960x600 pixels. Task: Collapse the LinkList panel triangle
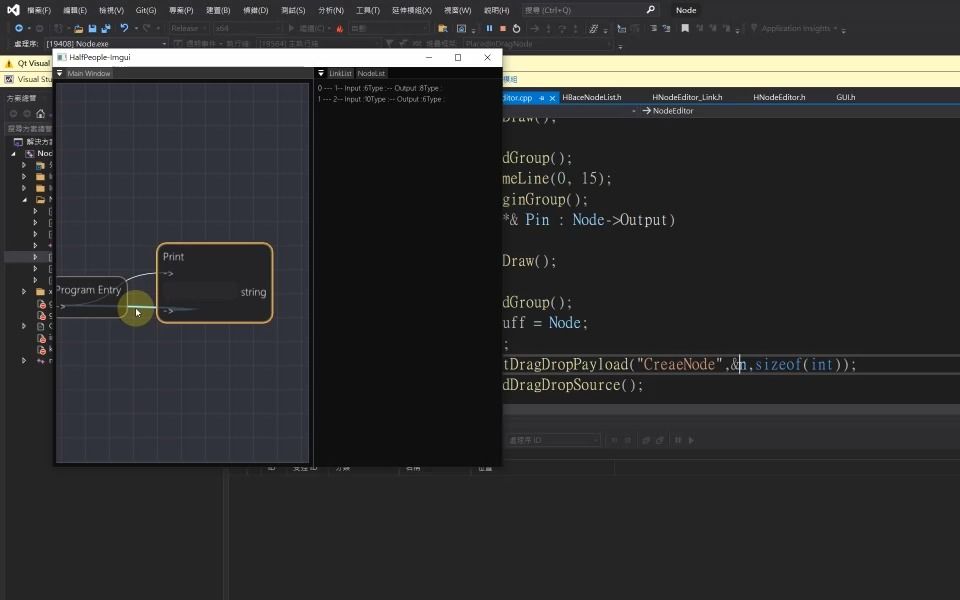tap(321, 74)
